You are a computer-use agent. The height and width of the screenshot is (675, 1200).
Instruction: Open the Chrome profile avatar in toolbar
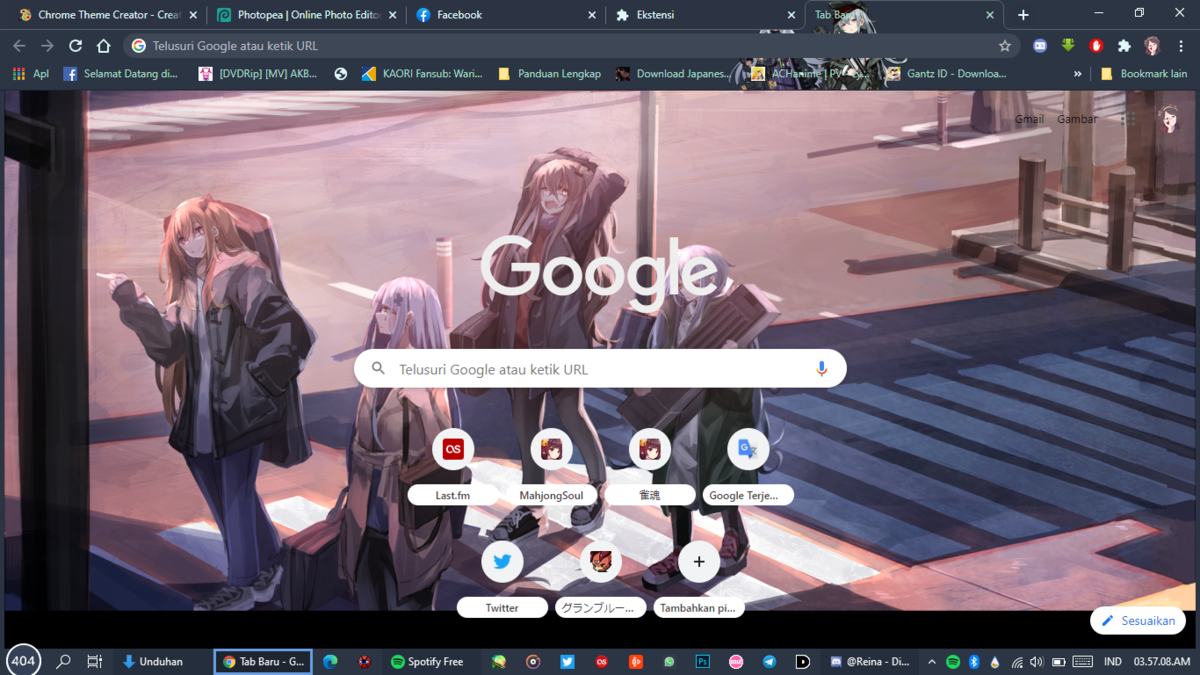[1152, 46]
